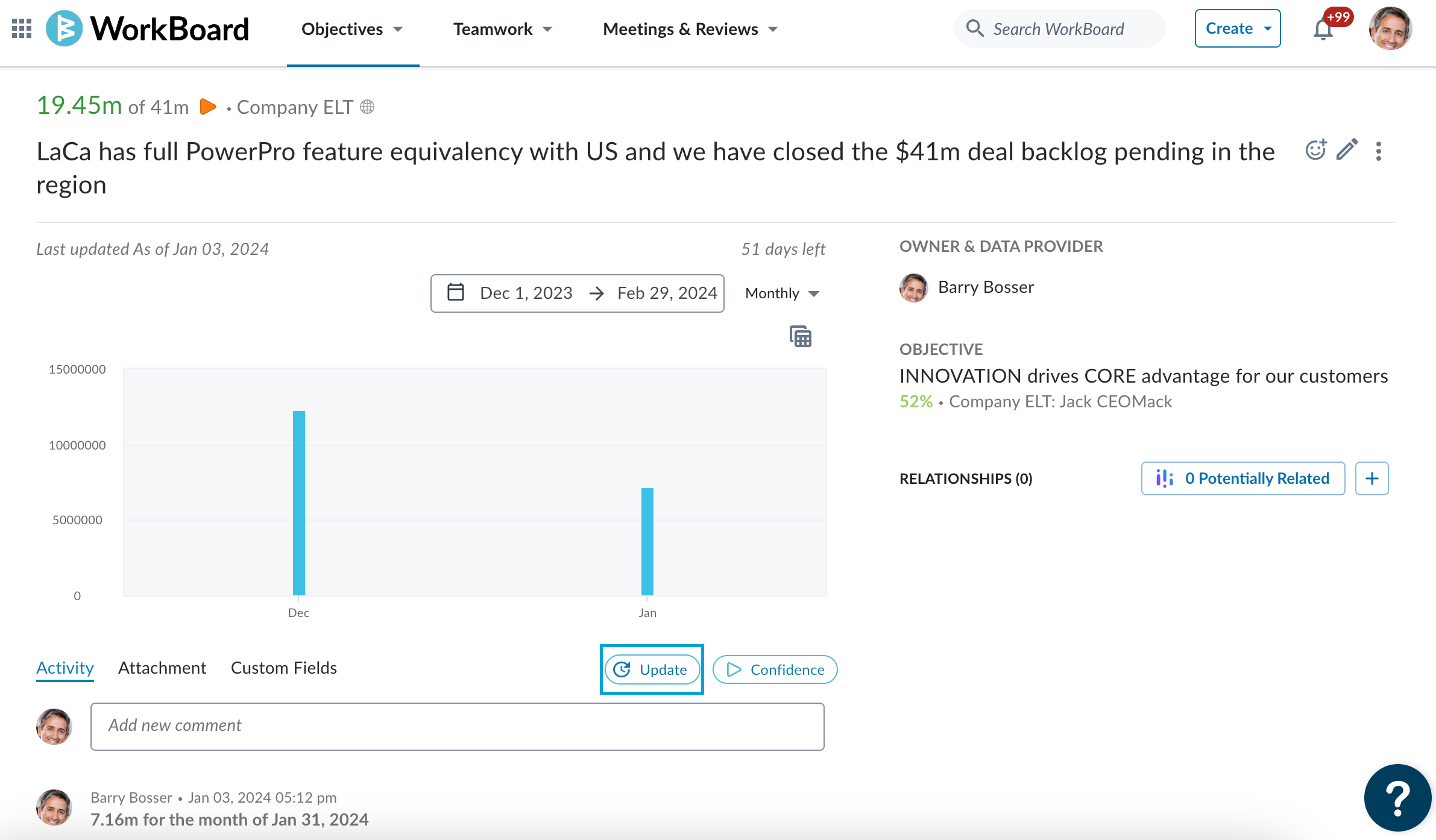Viewport: 1436px width, 840px height.
Task: Click the Confidence button
Action: [775, 669]
